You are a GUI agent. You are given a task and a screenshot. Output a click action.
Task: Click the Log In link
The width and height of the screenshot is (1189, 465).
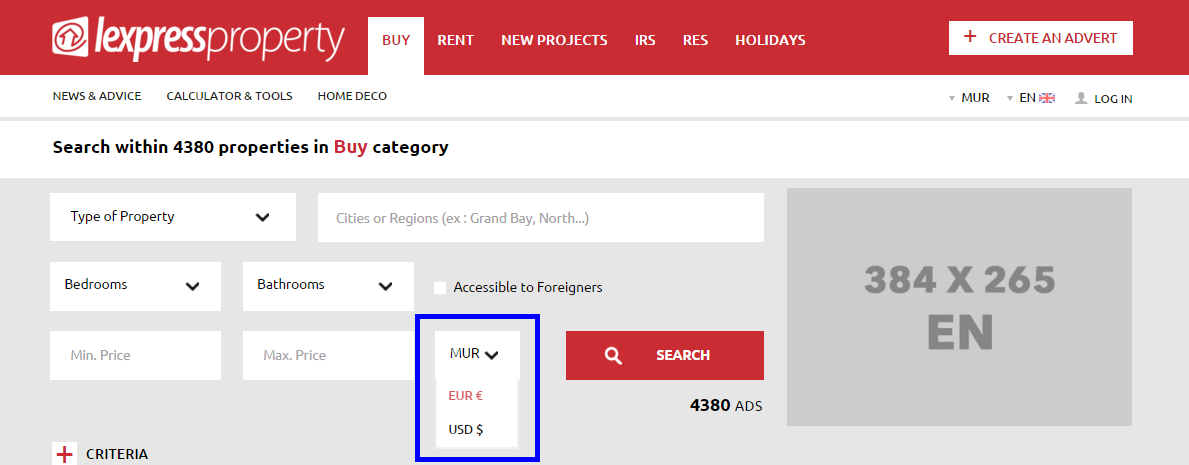pyautogui.click(x=1113, y=99)
